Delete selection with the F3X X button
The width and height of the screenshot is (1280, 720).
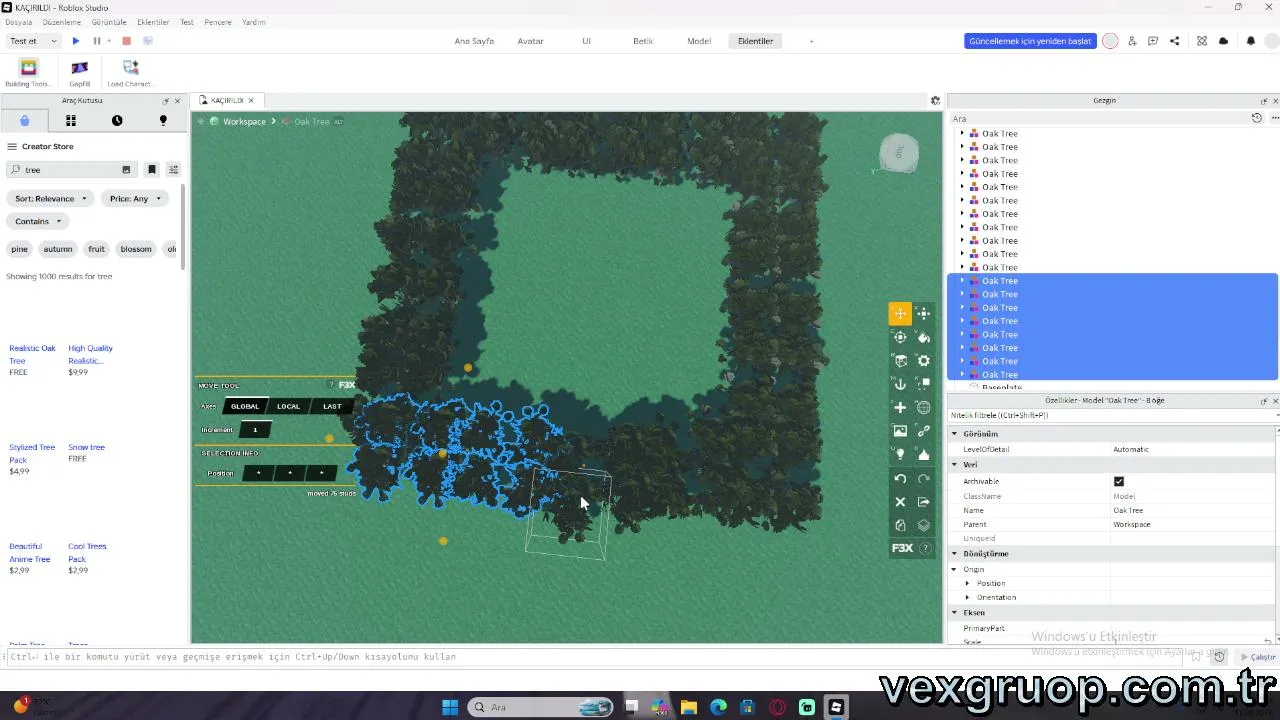point(900,502)
